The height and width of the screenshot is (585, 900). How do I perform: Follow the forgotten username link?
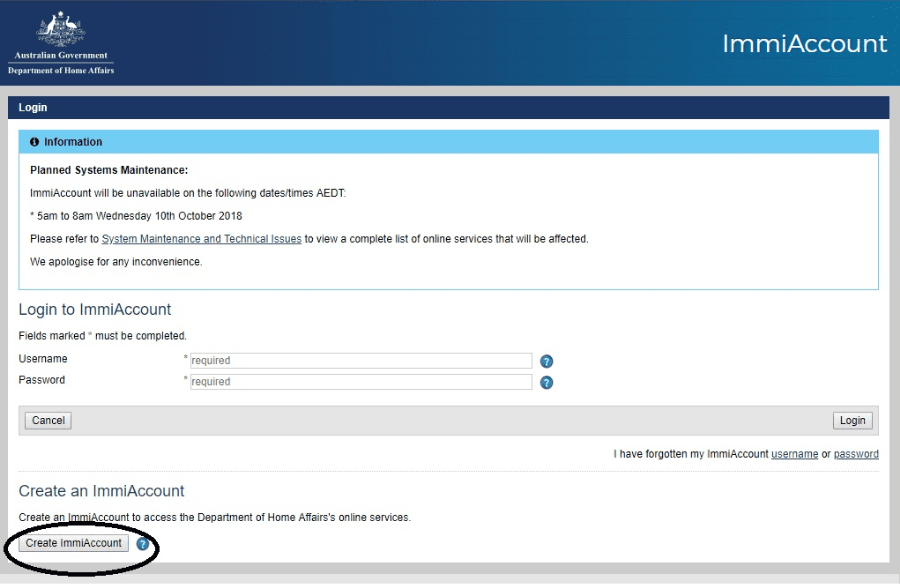[794, 454]
